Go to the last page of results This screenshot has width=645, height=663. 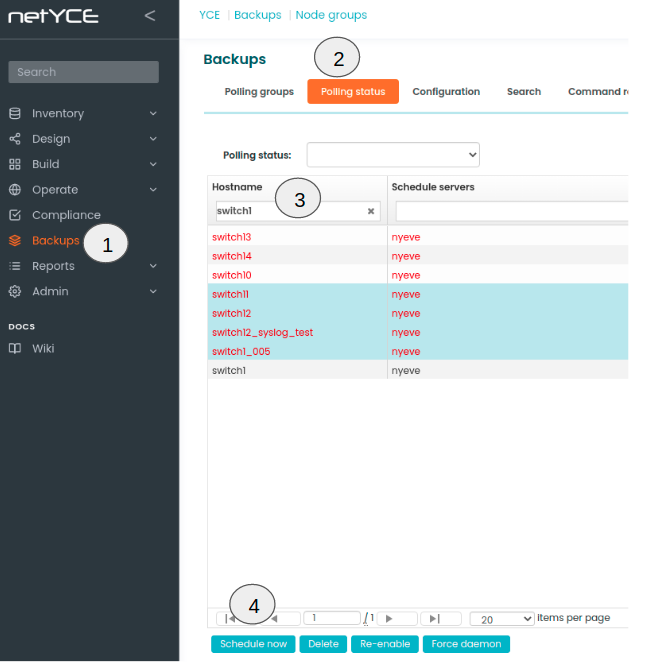point(441,618)
